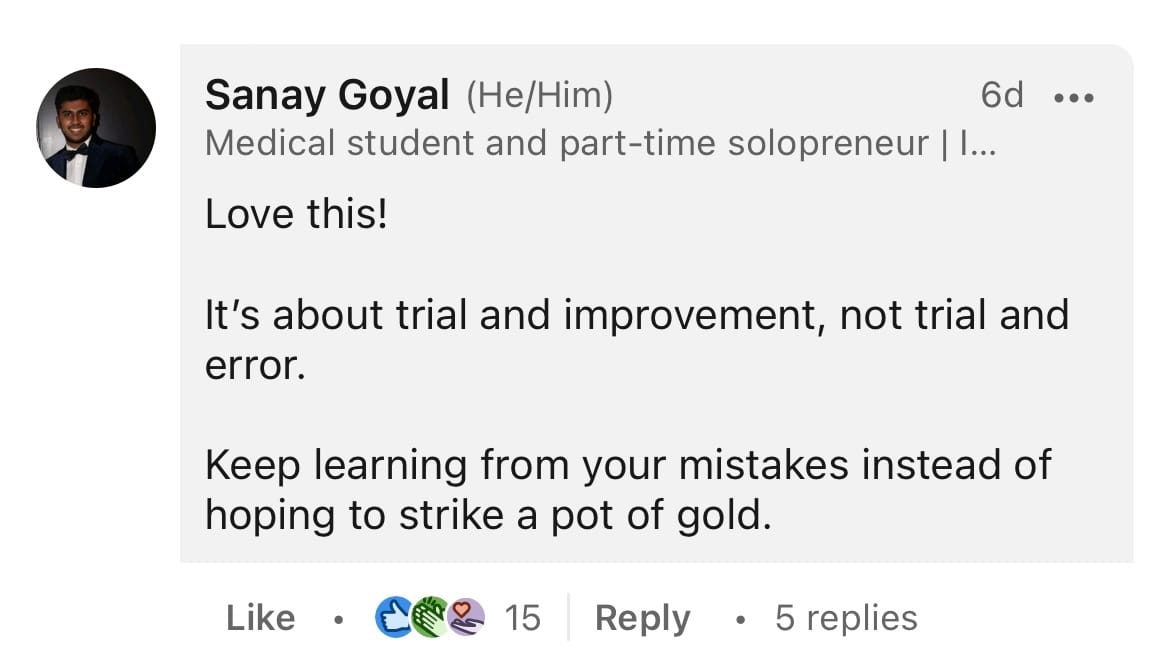The image size is (1170, 667).
Task: Click the "hoping to strike a pot of gold" line
Action: coord(488,516)
